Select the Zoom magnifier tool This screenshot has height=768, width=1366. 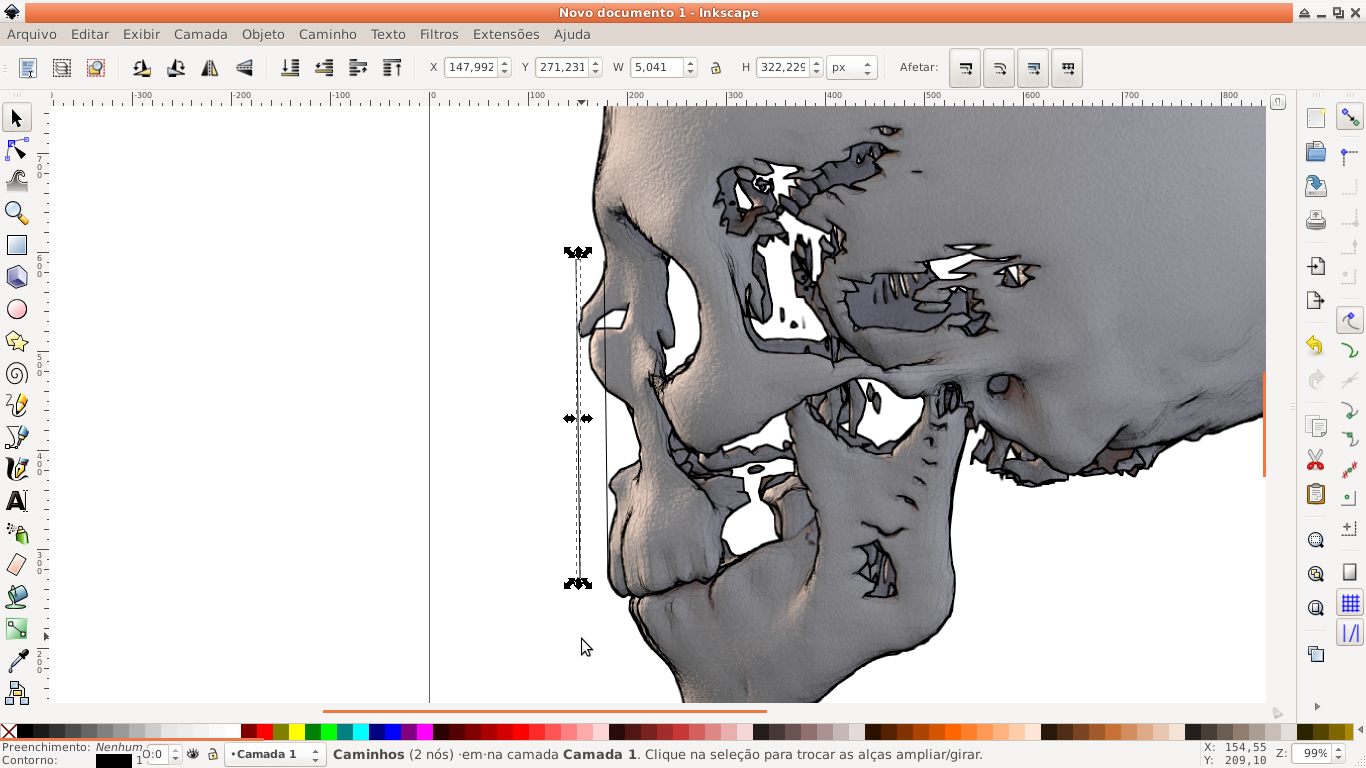point(16,213)
